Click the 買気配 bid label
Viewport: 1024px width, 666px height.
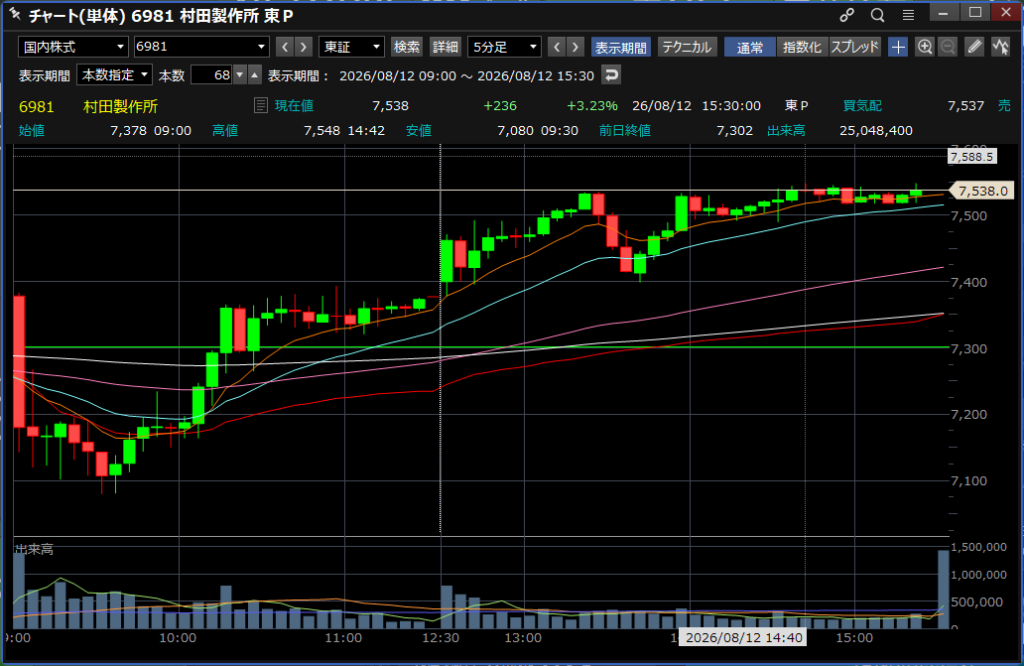862,106
